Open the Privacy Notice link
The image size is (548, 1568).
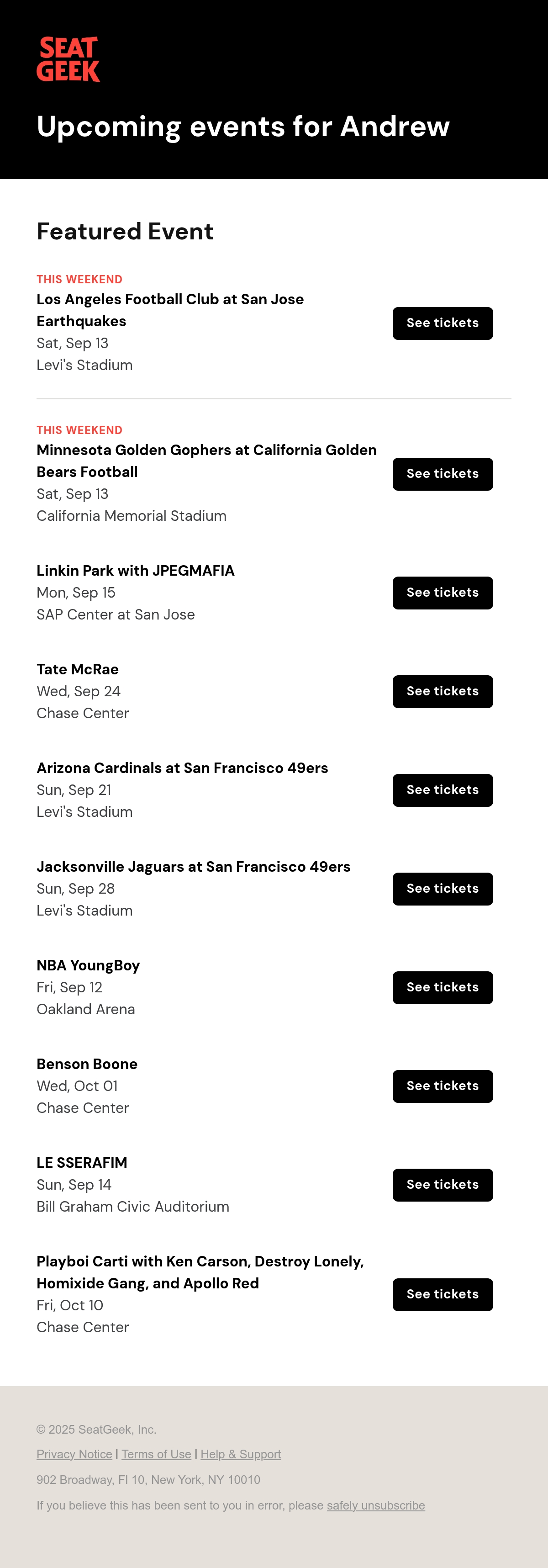point(74,1454)
